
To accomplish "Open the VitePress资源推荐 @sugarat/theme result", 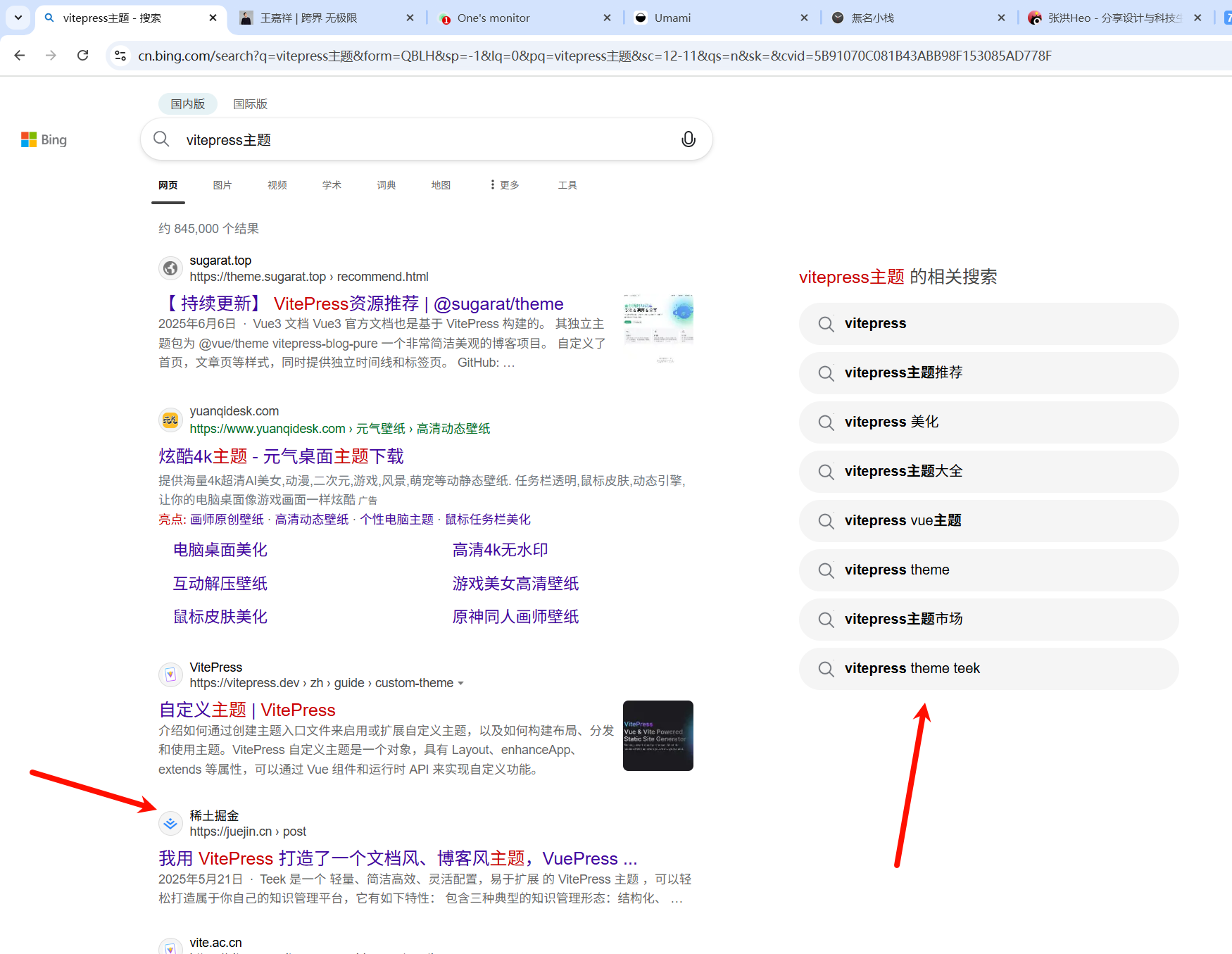I will [363, 303].
